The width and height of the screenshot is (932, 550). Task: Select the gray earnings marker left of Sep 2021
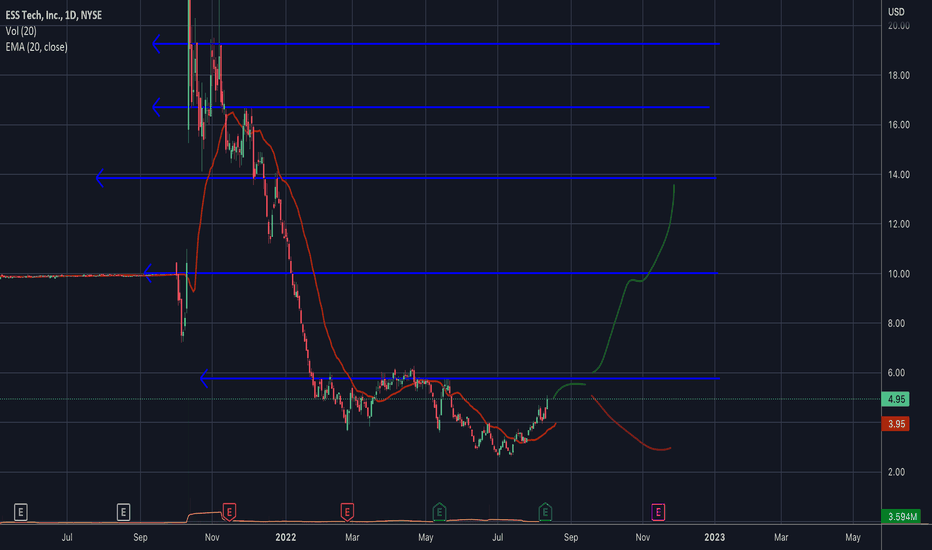[x=123, y=512]
